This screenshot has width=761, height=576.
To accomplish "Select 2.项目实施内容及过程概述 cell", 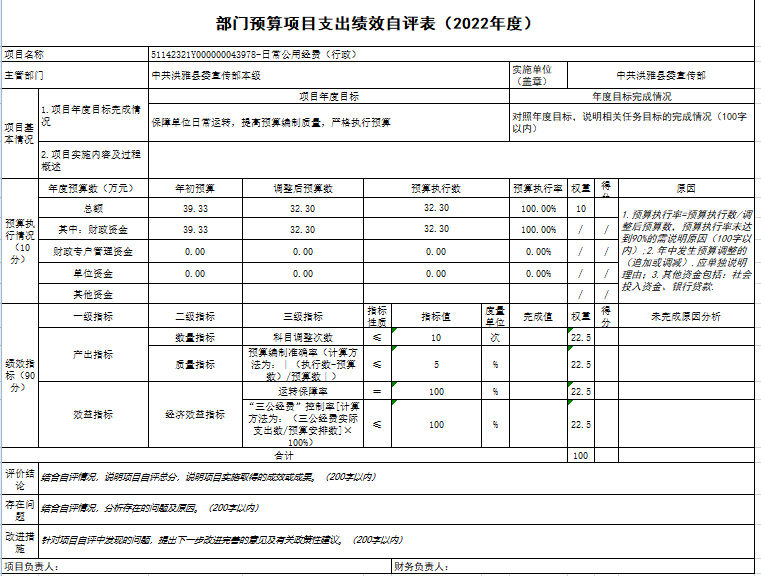I will coord(94,160).
